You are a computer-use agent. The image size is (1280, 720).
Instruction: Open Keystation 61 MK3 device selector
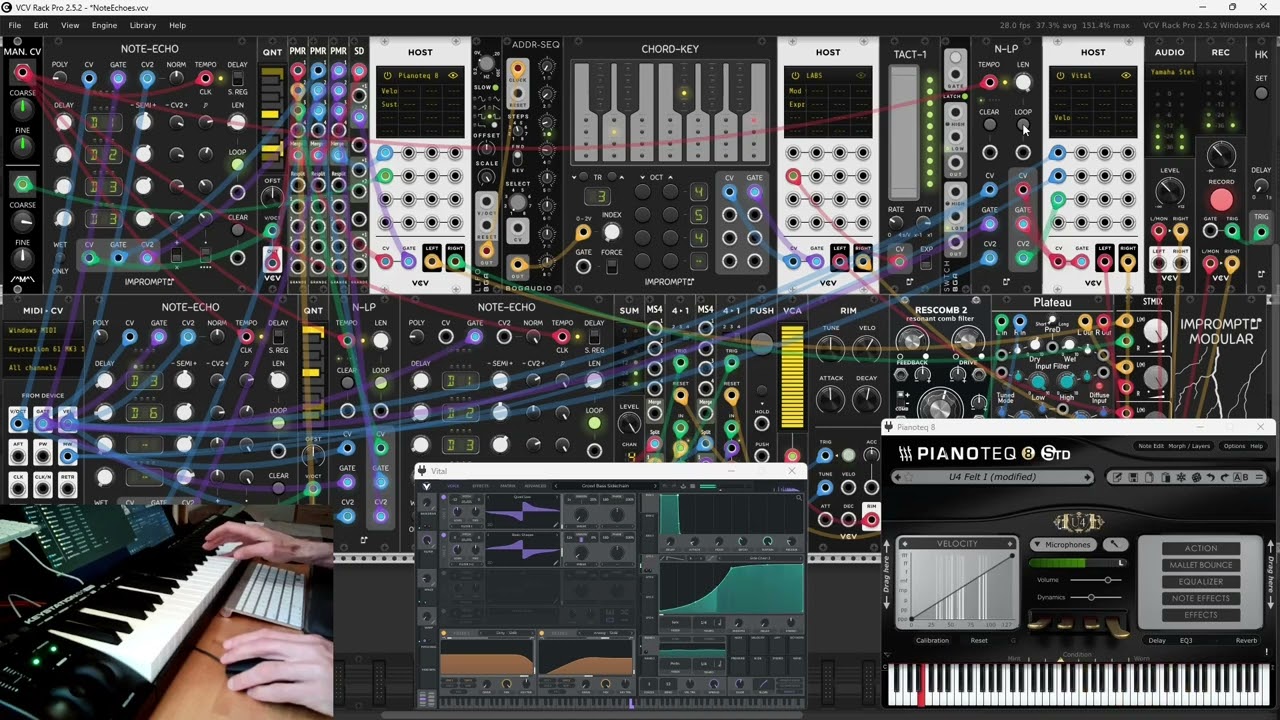(41, 349)
